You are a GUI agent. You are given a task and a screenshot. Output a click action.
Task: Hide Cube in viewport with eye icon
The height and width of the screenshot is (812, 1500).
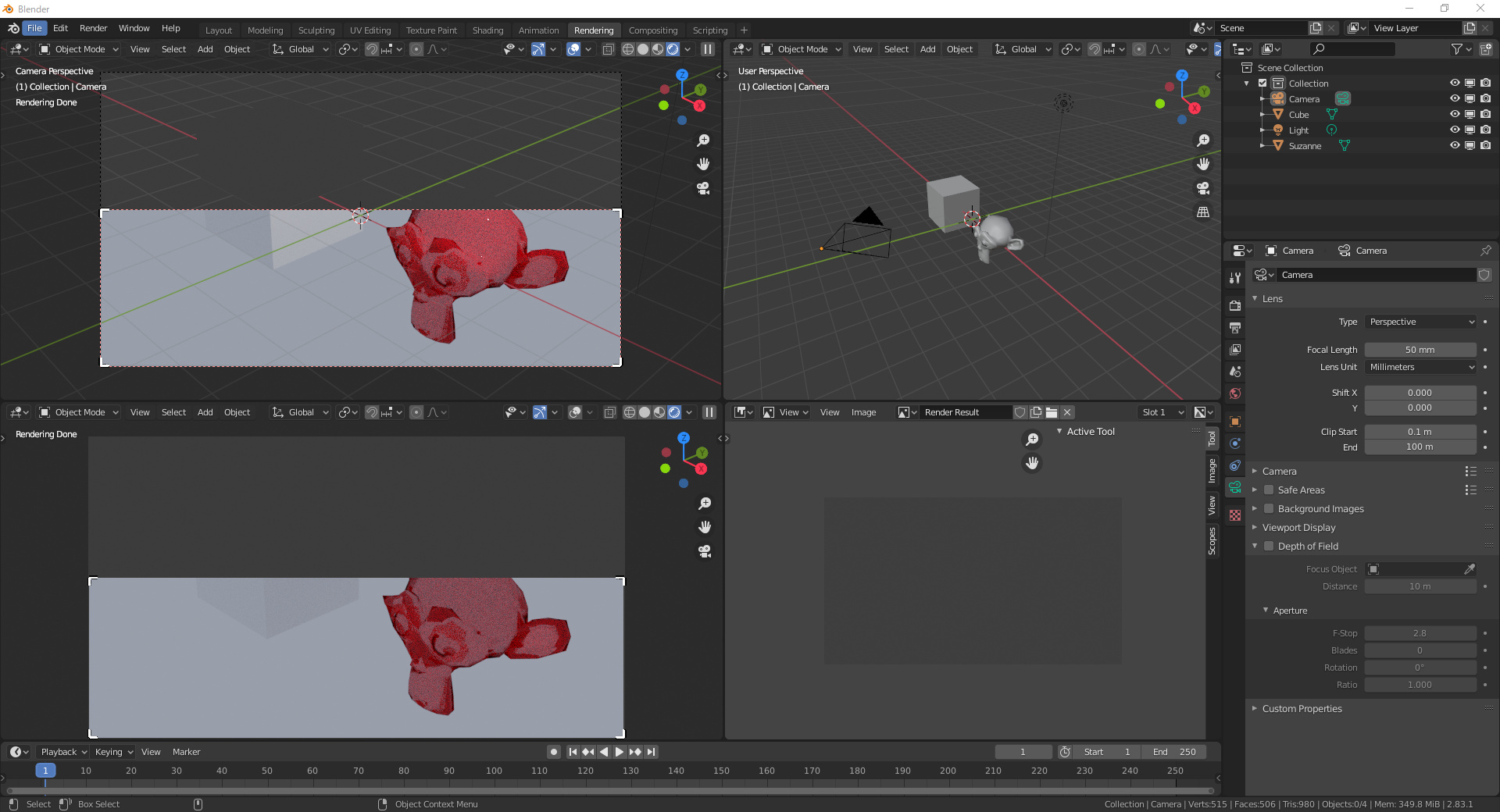click(1455, 114)
